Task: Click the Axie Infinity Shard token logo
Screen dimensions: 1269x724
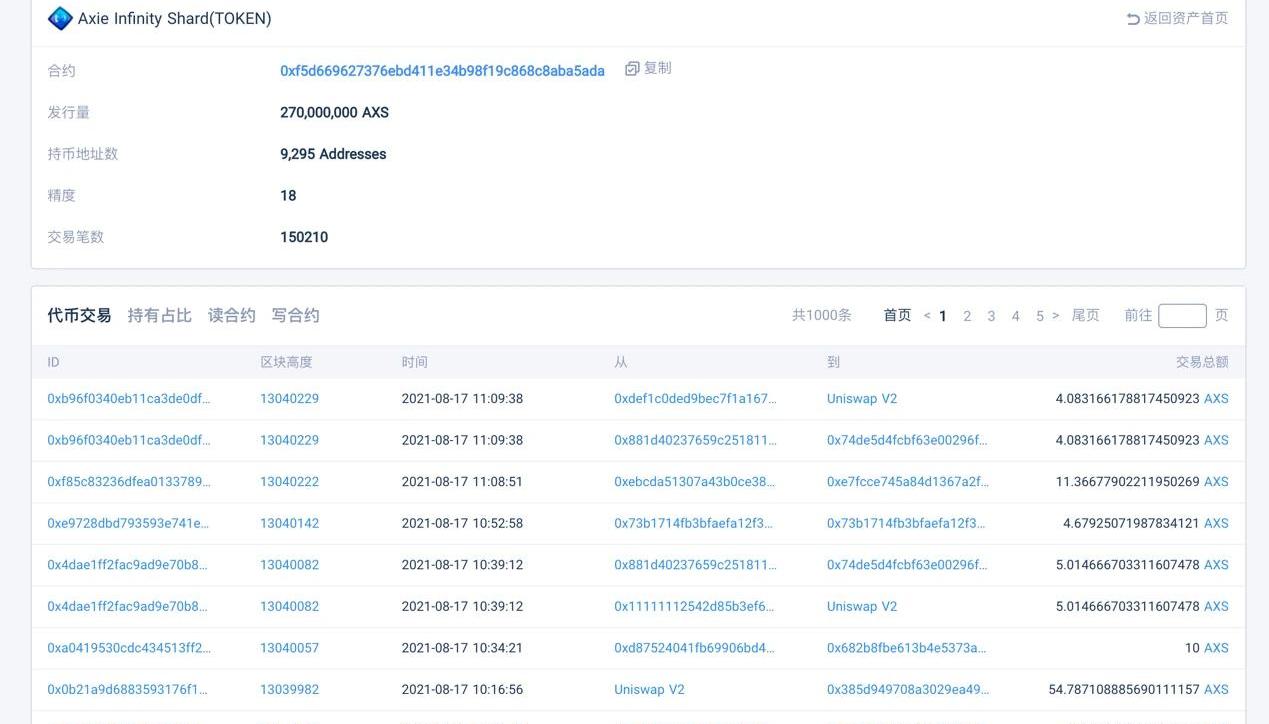Action: tap(60, 18)
